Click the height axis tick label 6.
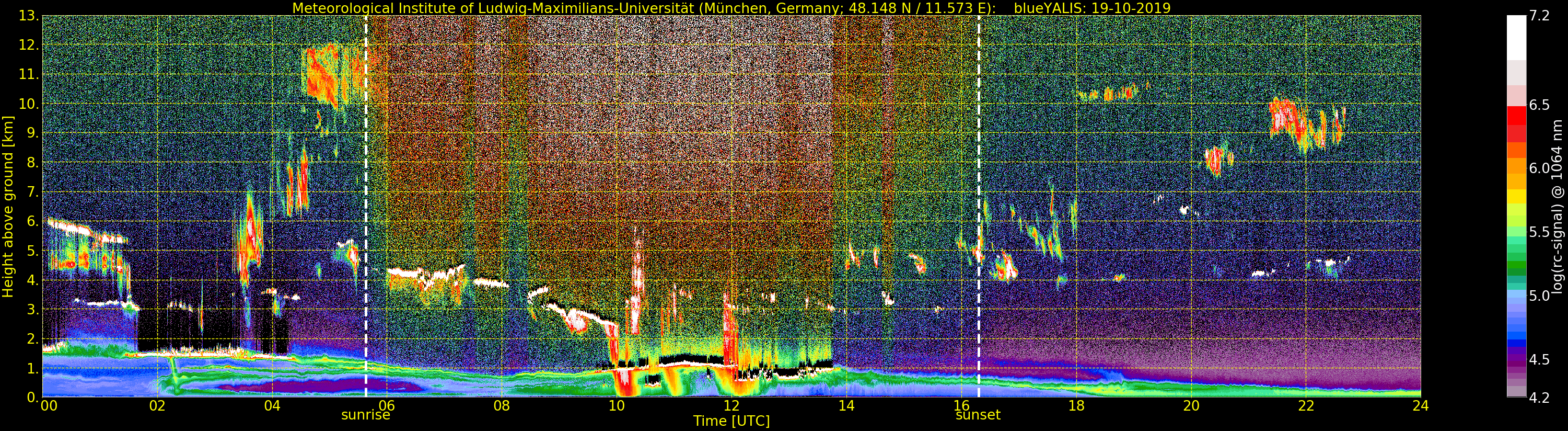1568x431 pixels. (x=33, y=221)
